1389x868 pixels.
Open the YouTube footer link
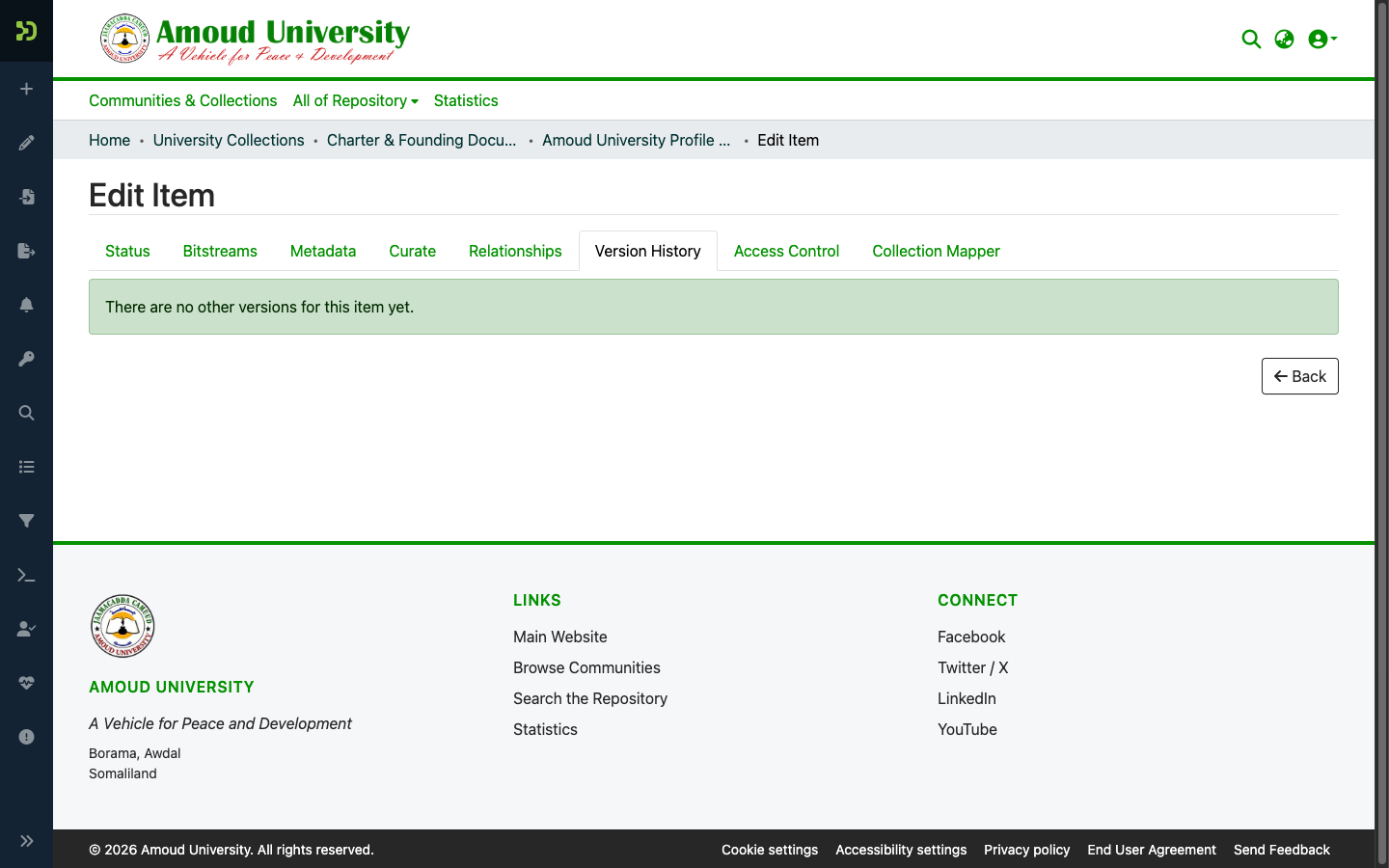tap(967, 729)
